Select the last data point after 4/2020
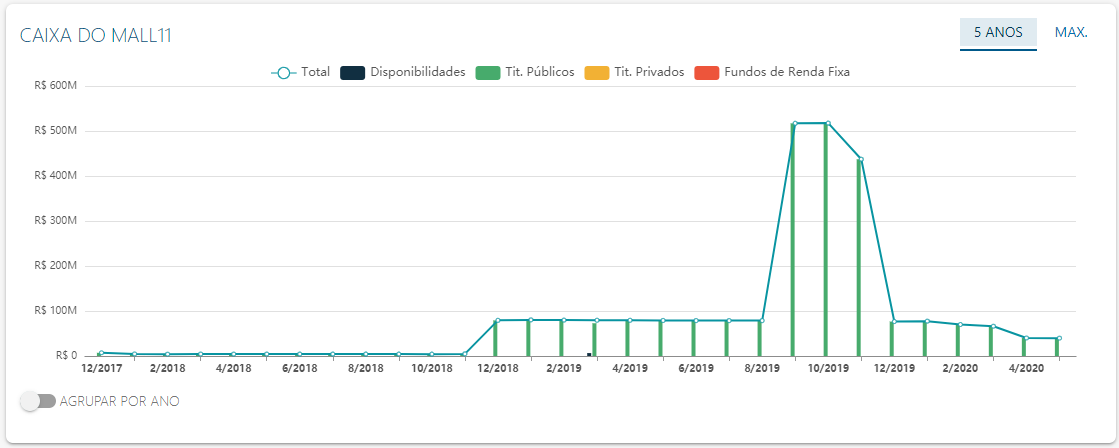1119x448 pixels. point(1059,338)
